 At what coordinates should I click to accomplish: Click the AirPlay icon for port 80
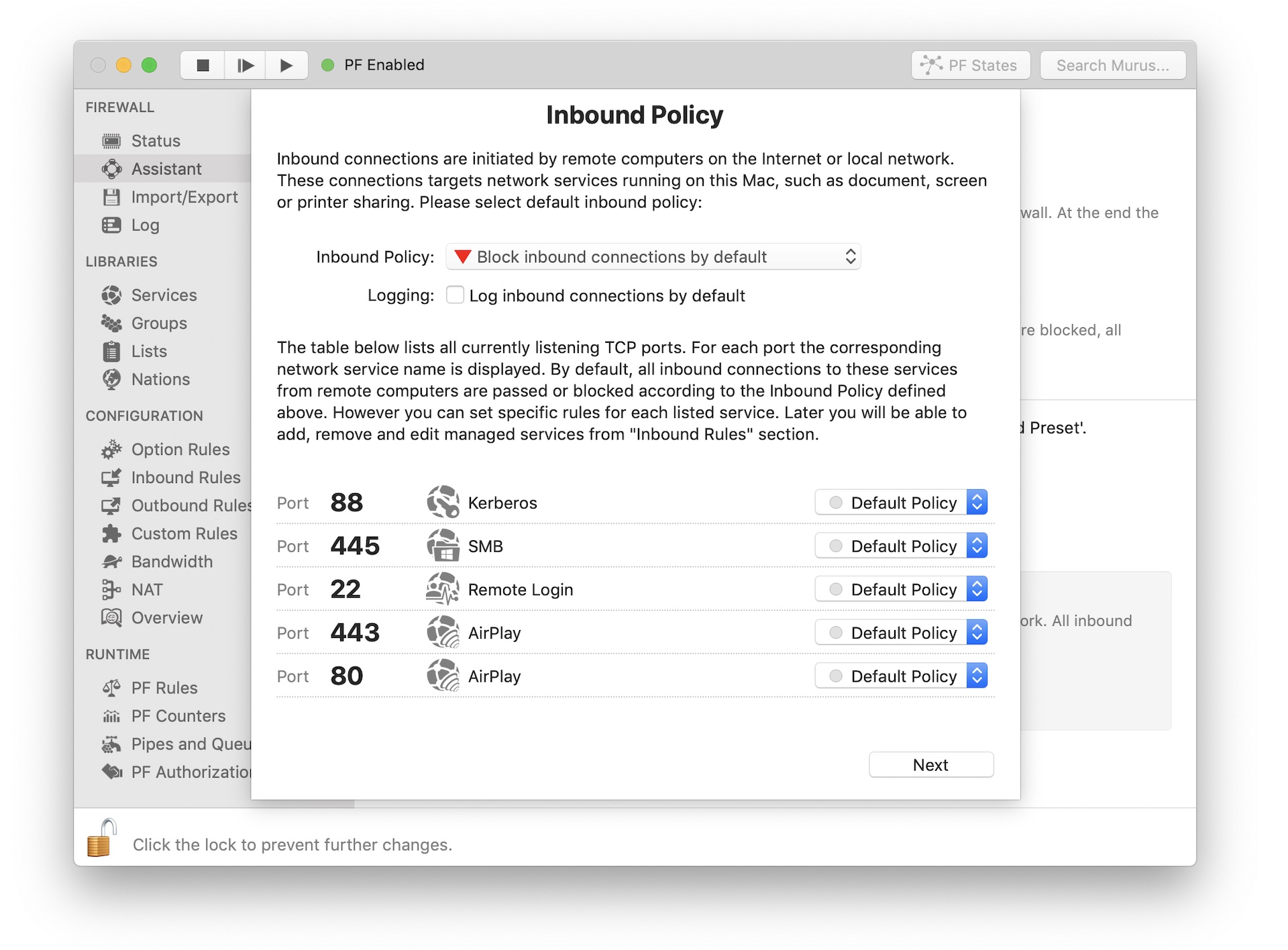click(x=443, y=676)
